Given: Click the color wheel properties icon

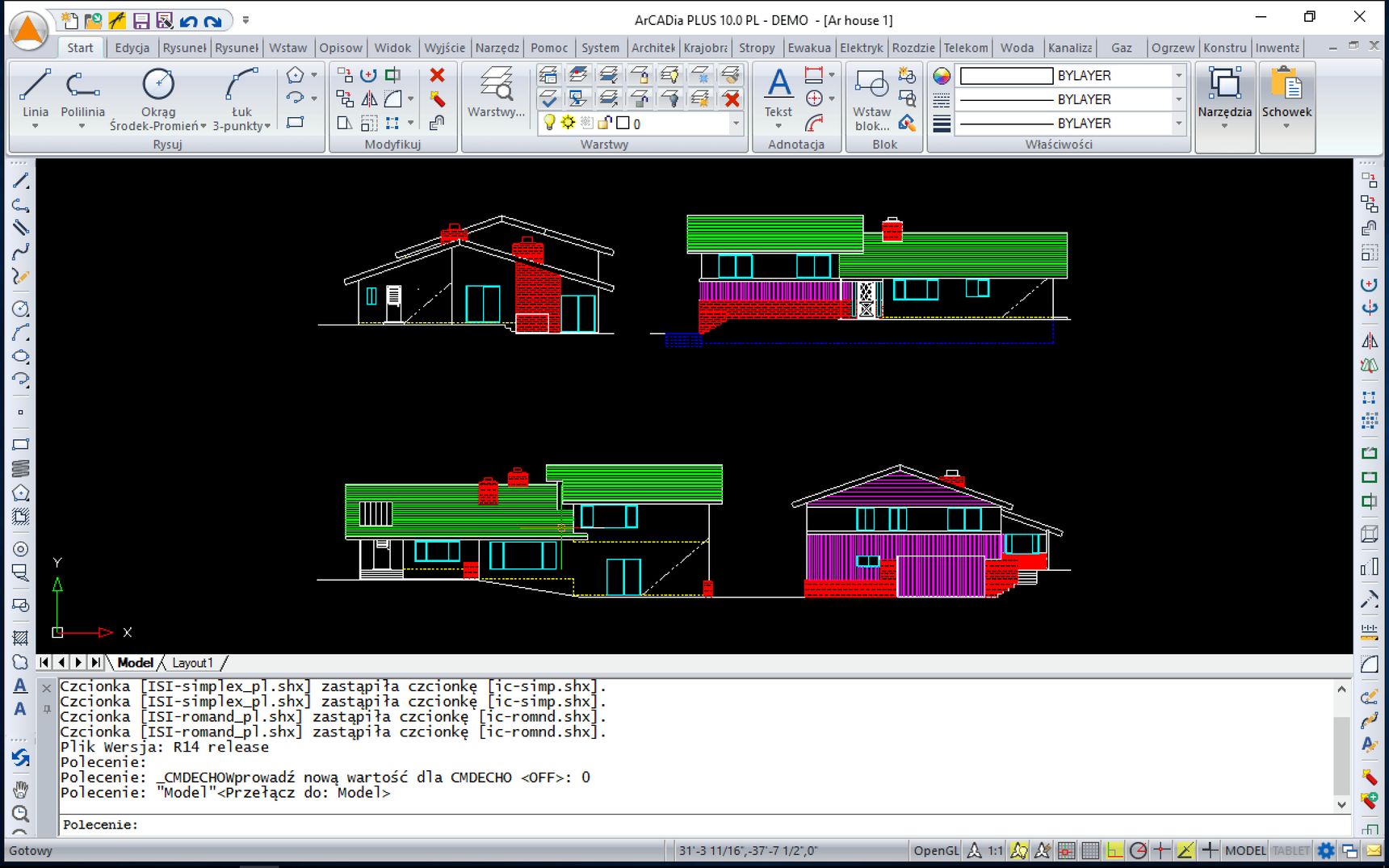Looking at the screenshot, I should coord(942,76).
